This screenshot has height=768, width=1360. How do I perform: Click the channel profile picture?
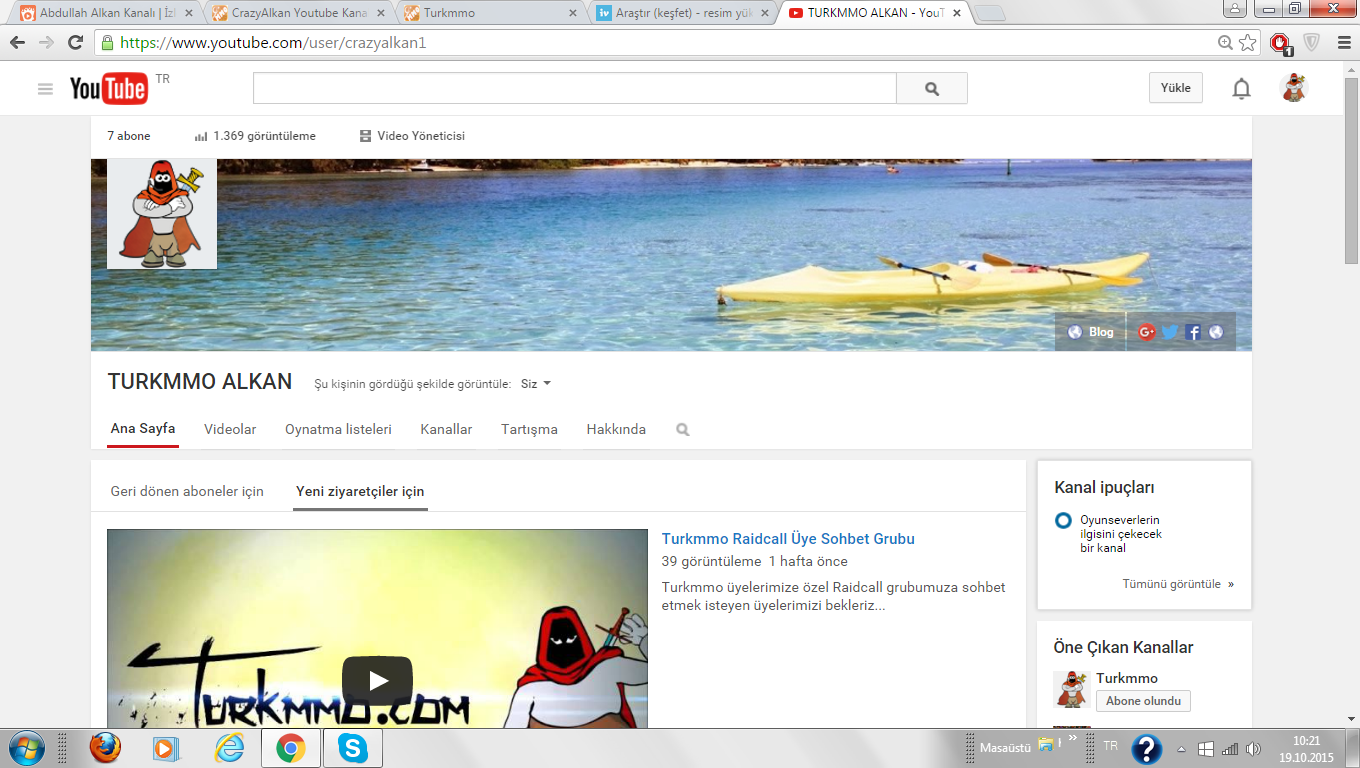pyautogui.click(x=162, y=214)
